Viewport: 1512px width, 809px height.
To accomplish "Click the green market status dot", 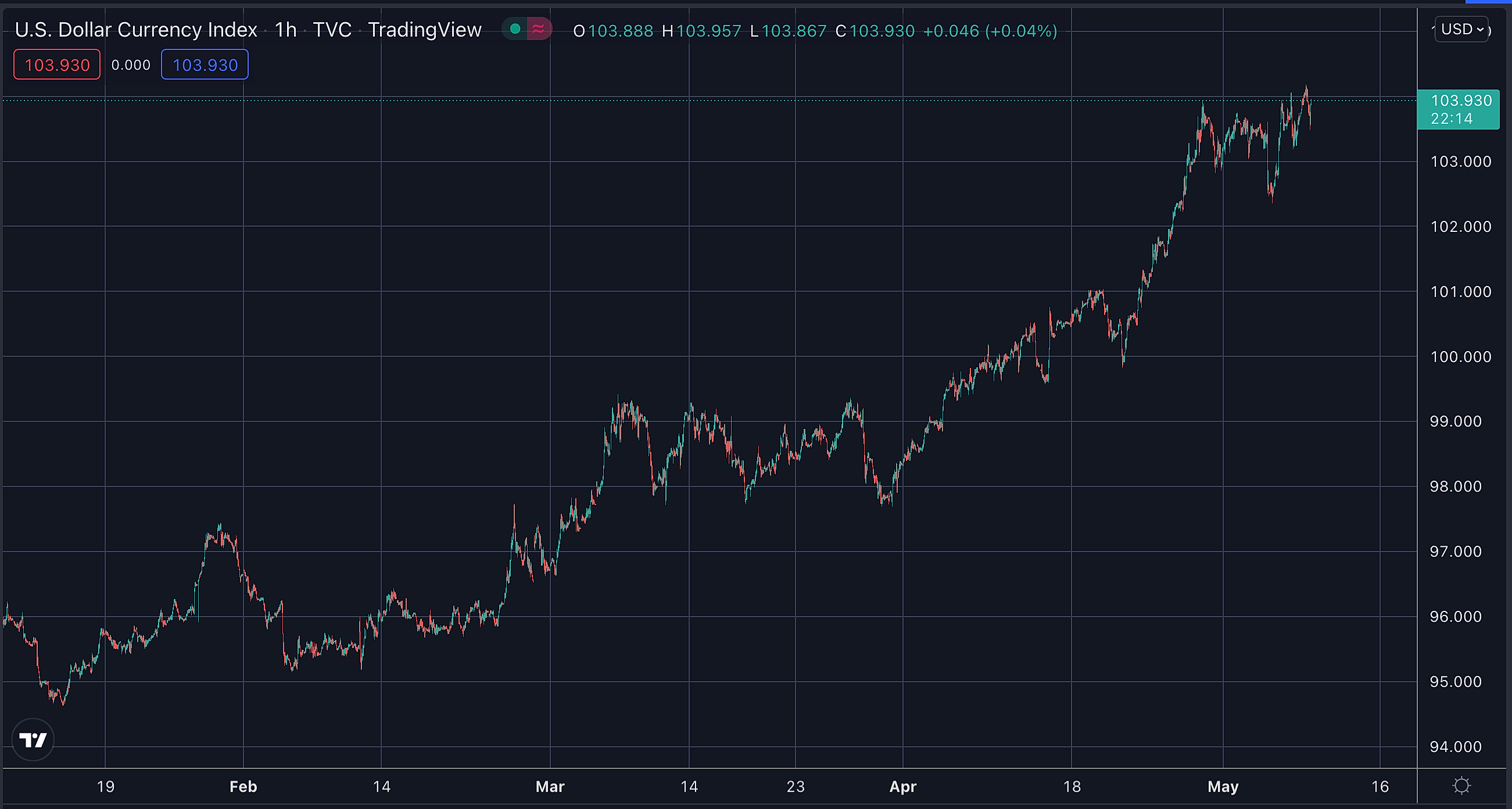I will click(x=515, y=28).
